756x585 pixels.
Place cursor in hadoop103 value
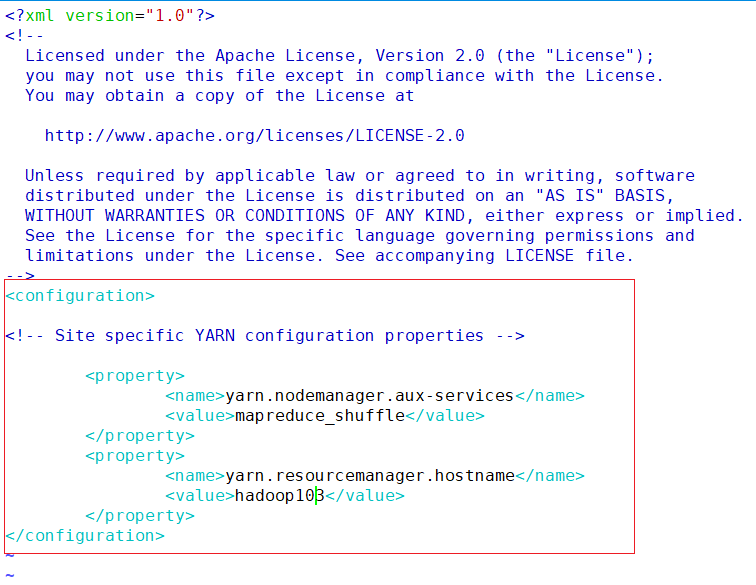280,496
